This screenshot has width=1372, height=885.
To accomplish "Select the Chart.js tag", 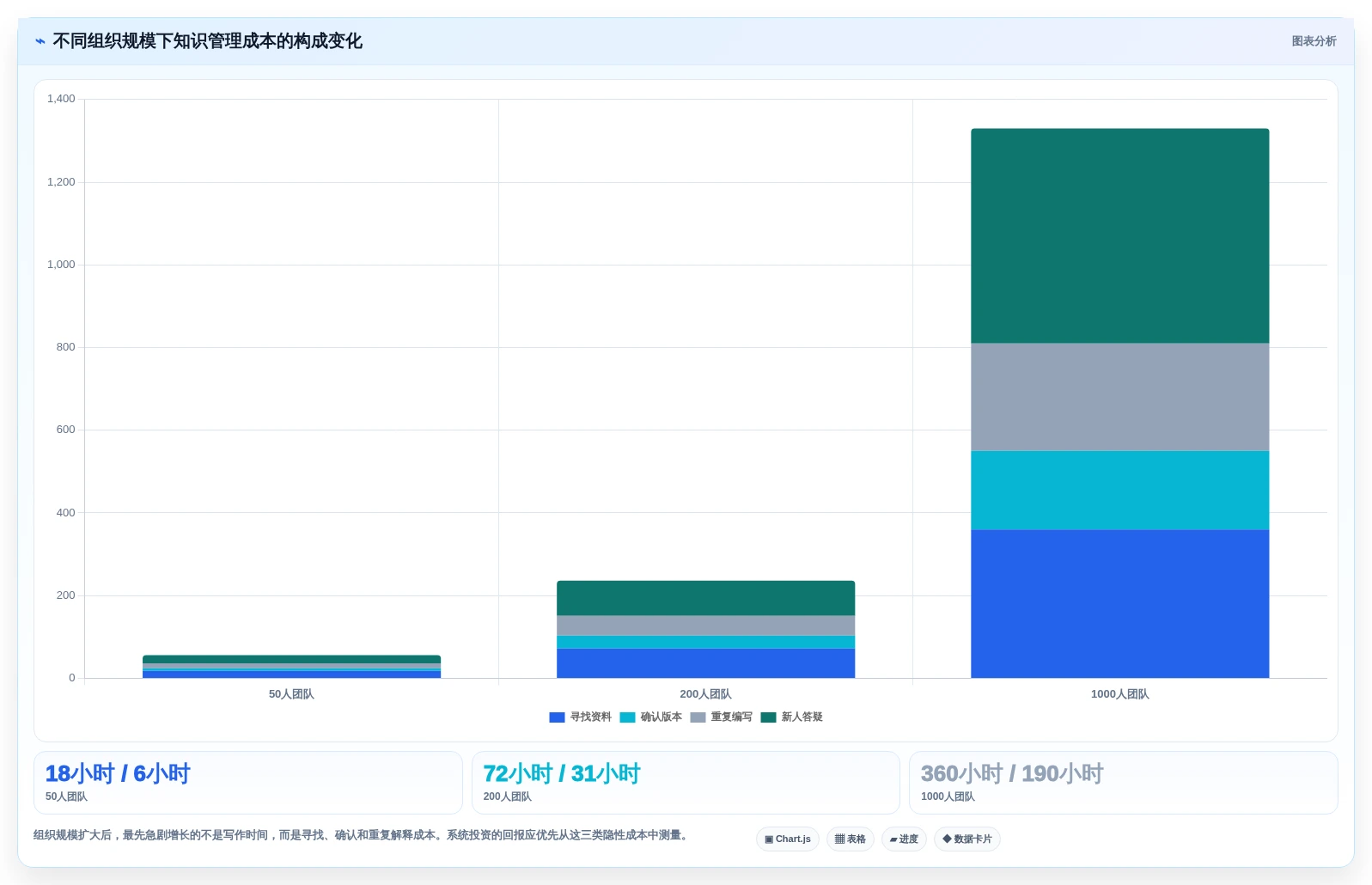I will tap(788, 839).
